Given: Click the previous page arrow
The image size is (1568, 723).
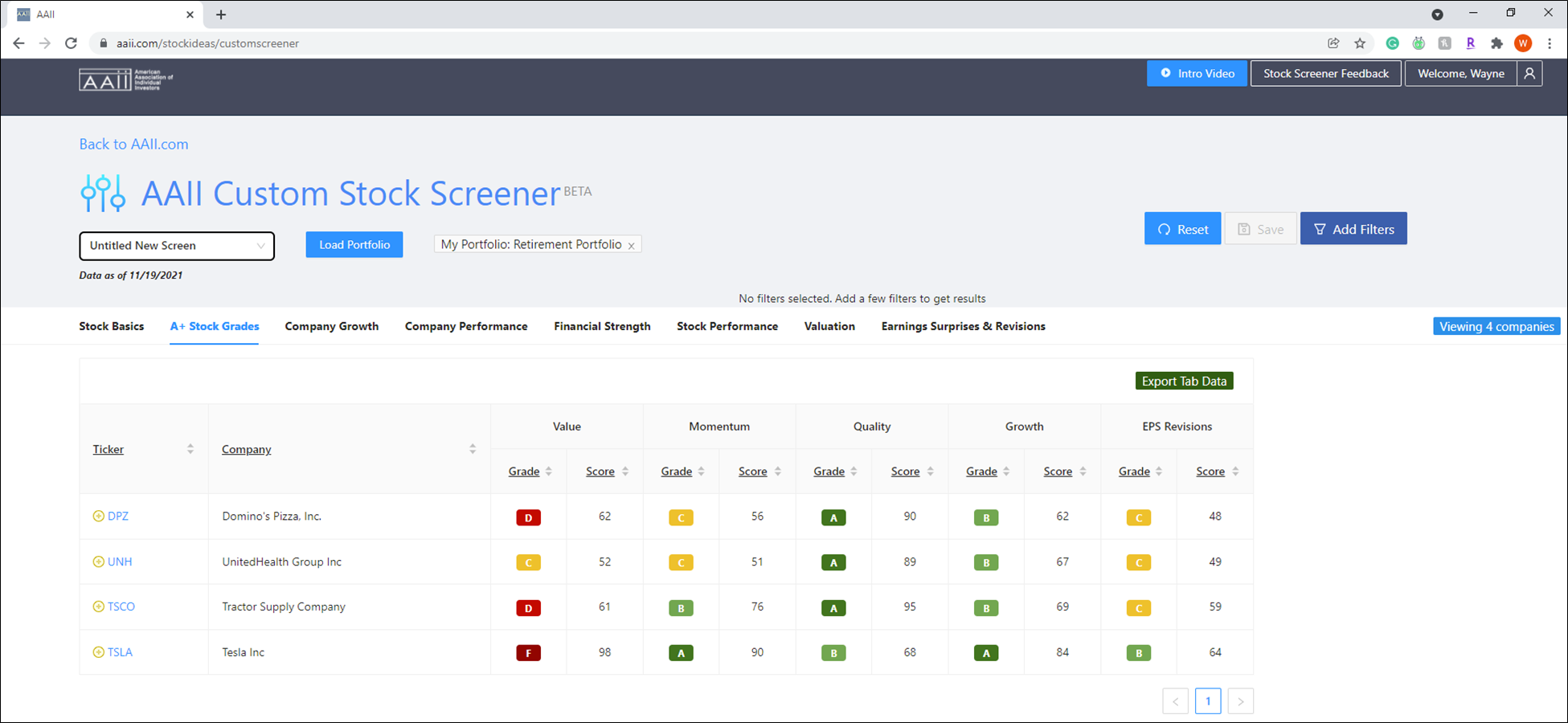Looking at the screenshot, I should [1175, 701].
